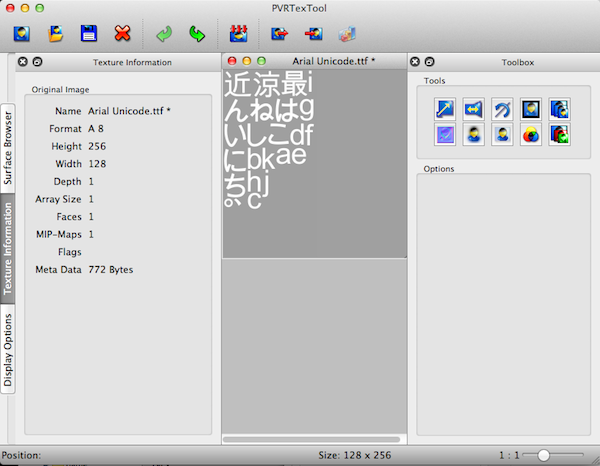Save texture using the floppy disk icon

(89, 34)
